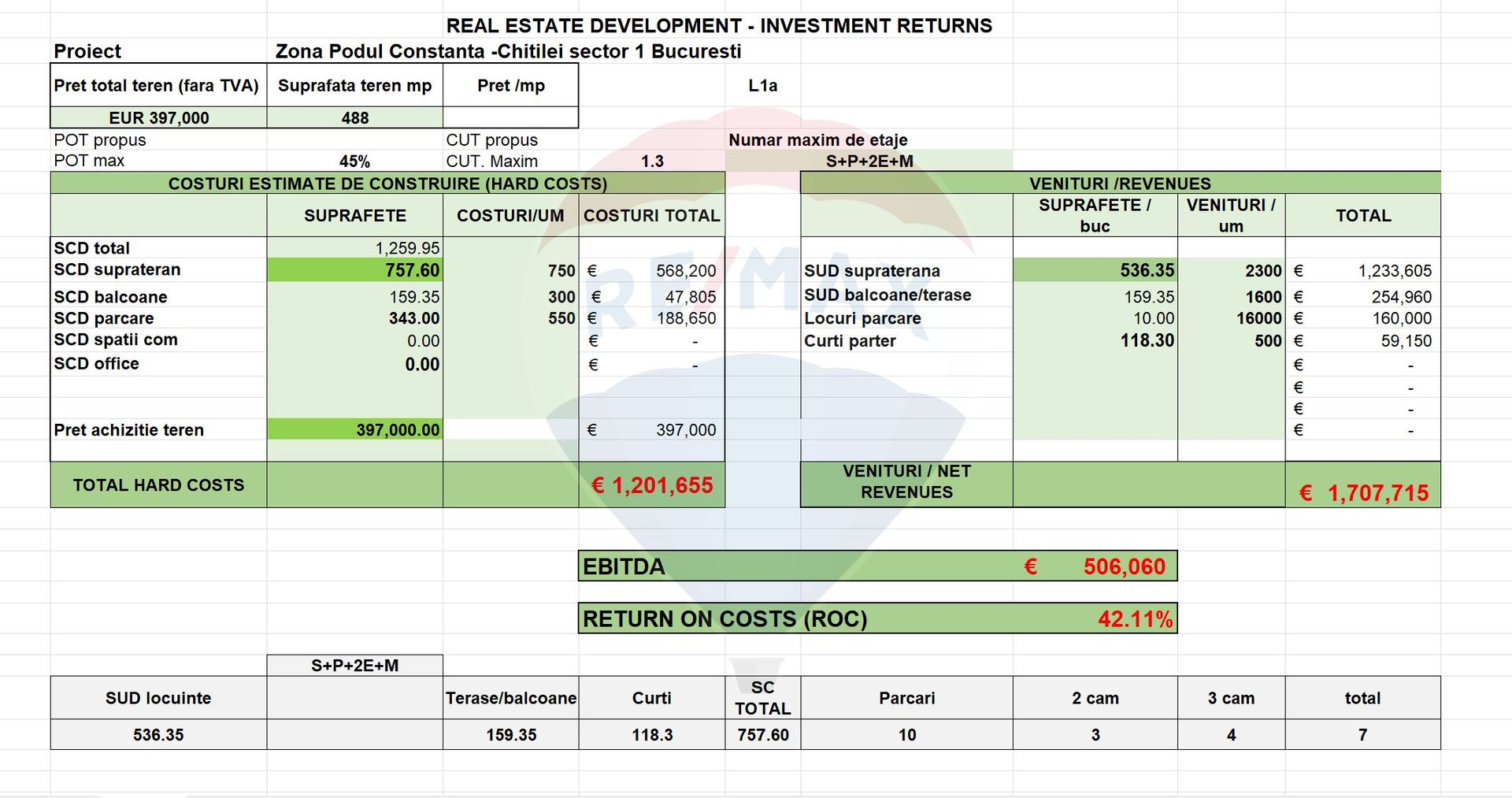Image resolution: width=1512 pixels, height=798 pixels.
Task: Click the total hard costs amount € 1,201,655
Action: [652, 485]
